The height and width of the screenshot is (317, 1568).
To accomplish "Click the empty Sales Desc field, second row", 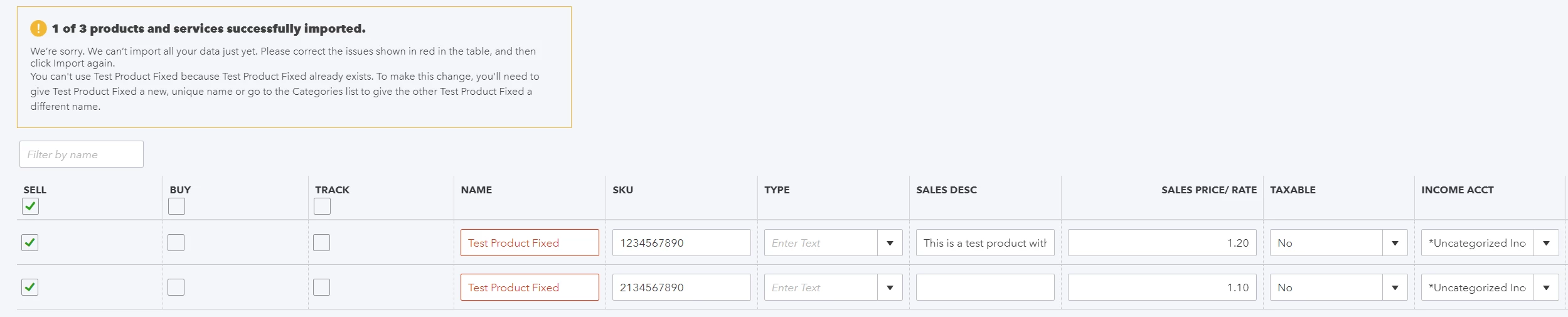I will pyautogui.click(x=985, y=287).
